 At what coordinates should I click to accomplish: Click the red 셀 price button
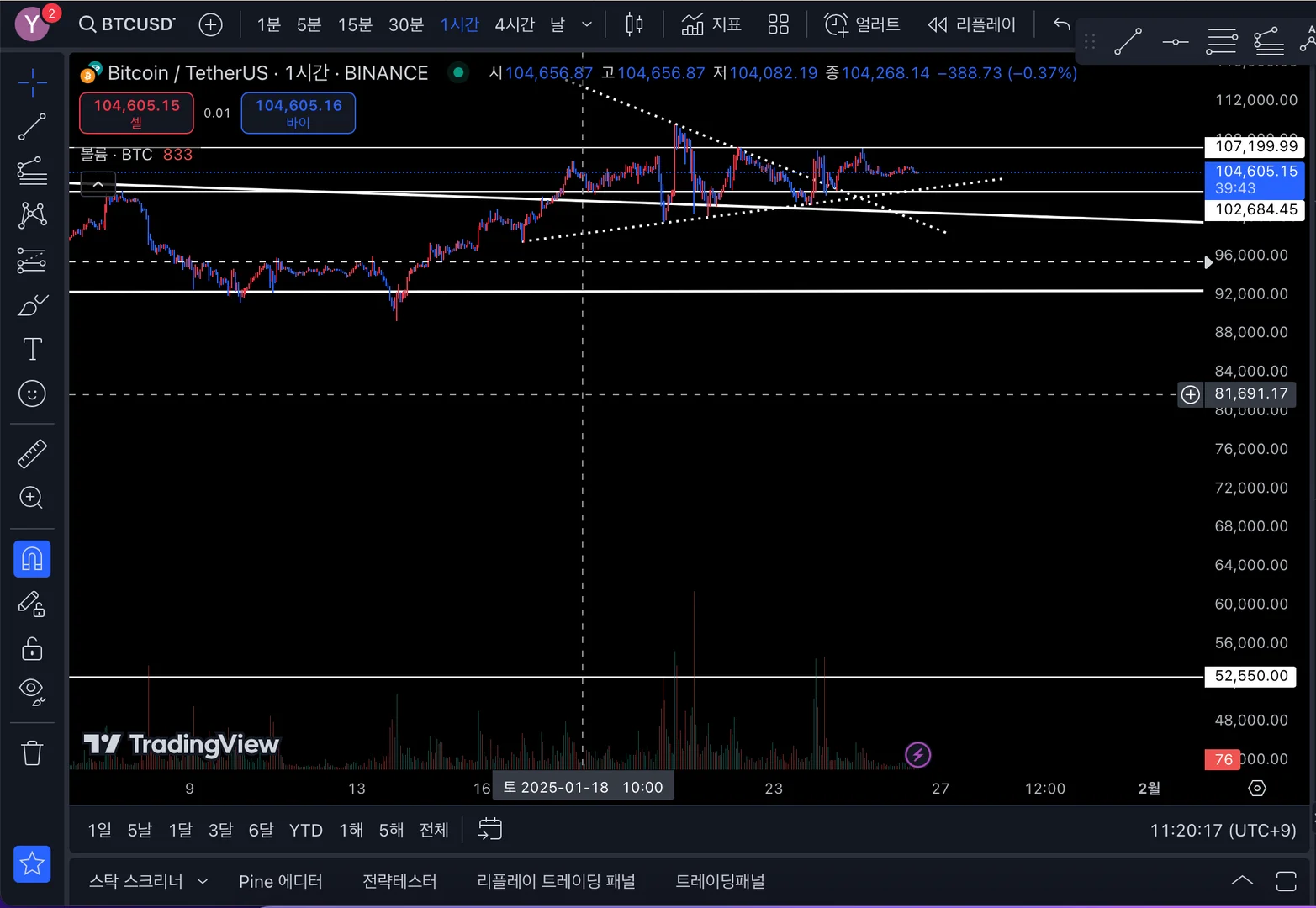pos(136,113)
